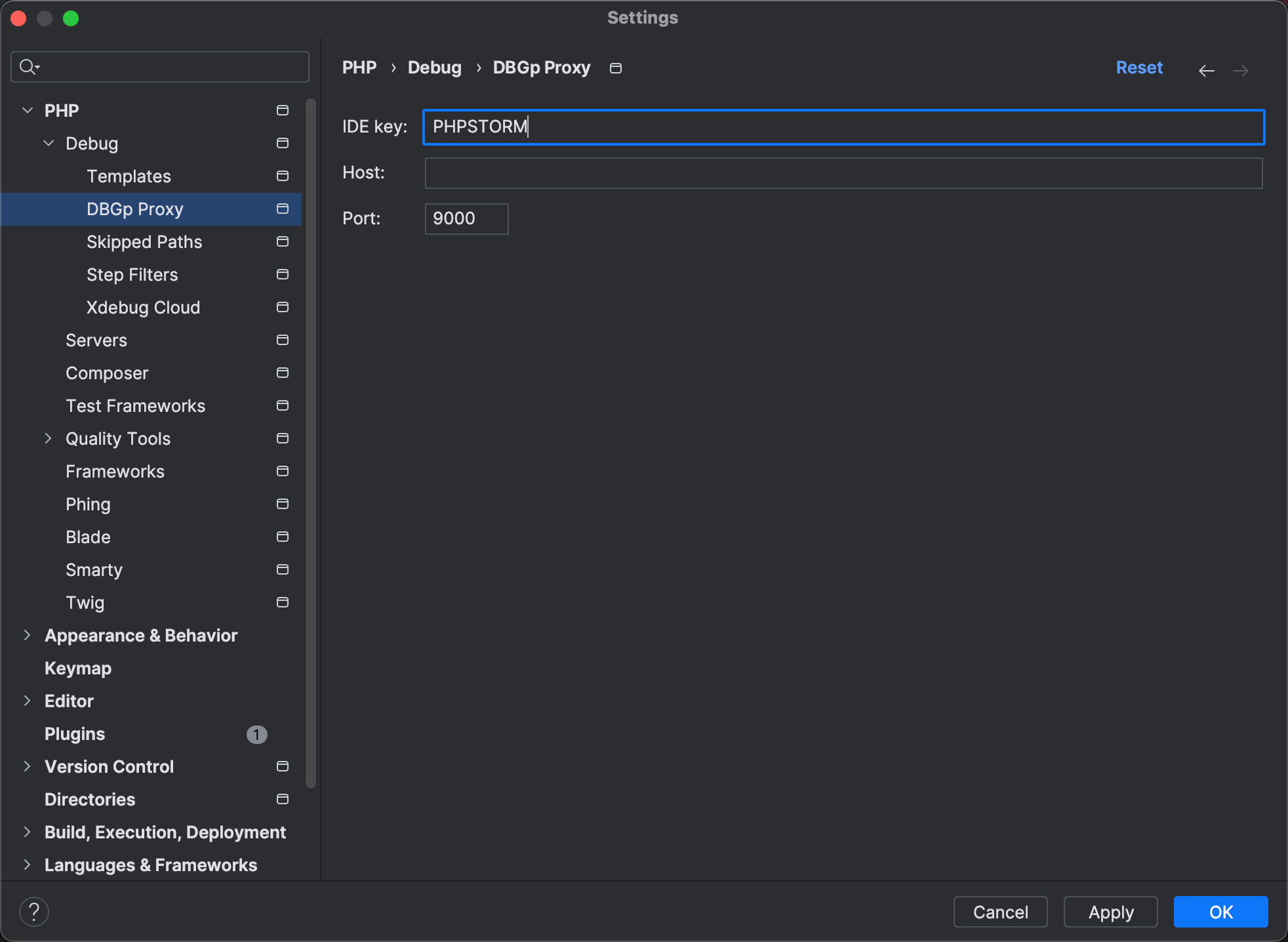Collapse the Debug subtree
Image resolution: width=1288 pixels, height=942 pixels.
click(49, 143)
